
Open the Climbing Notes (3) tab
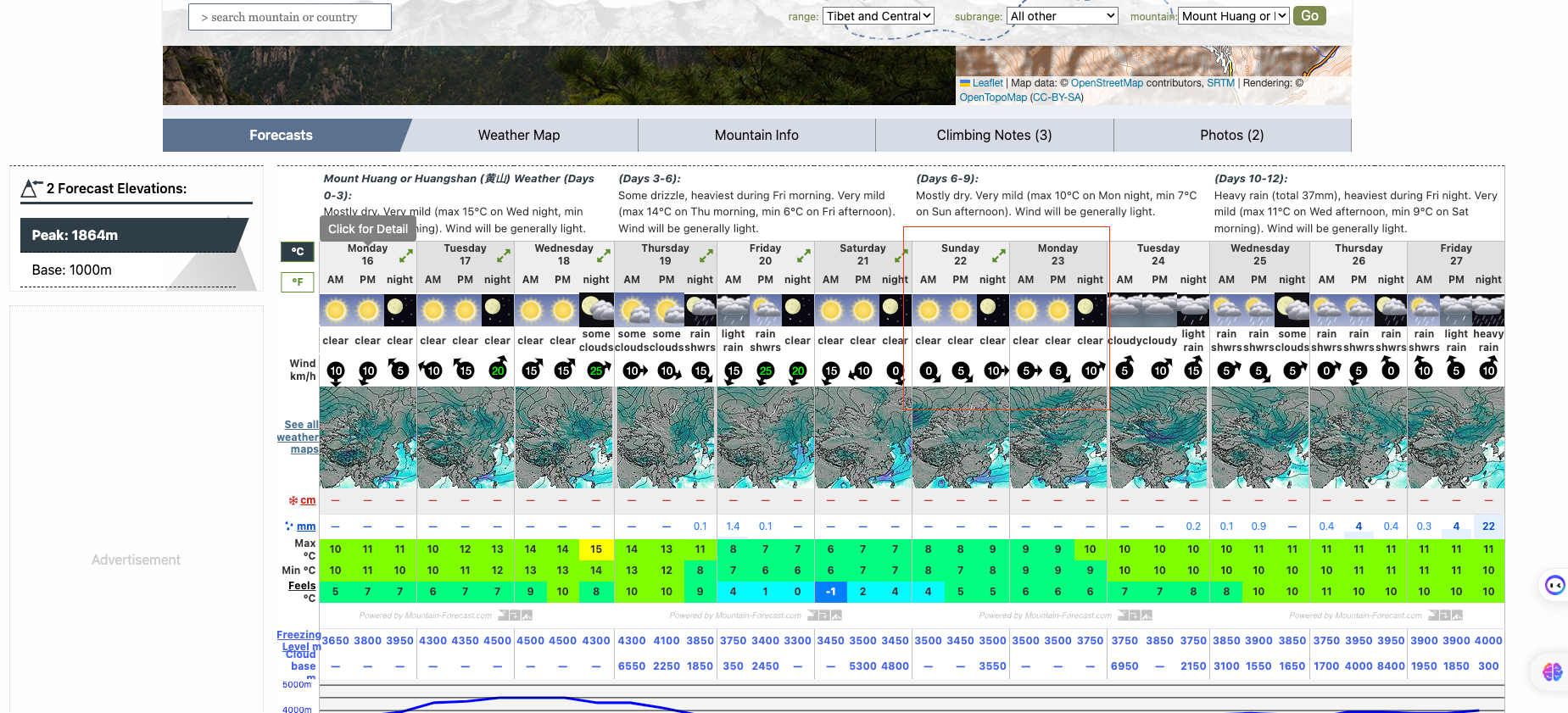(x=994, y=135)
